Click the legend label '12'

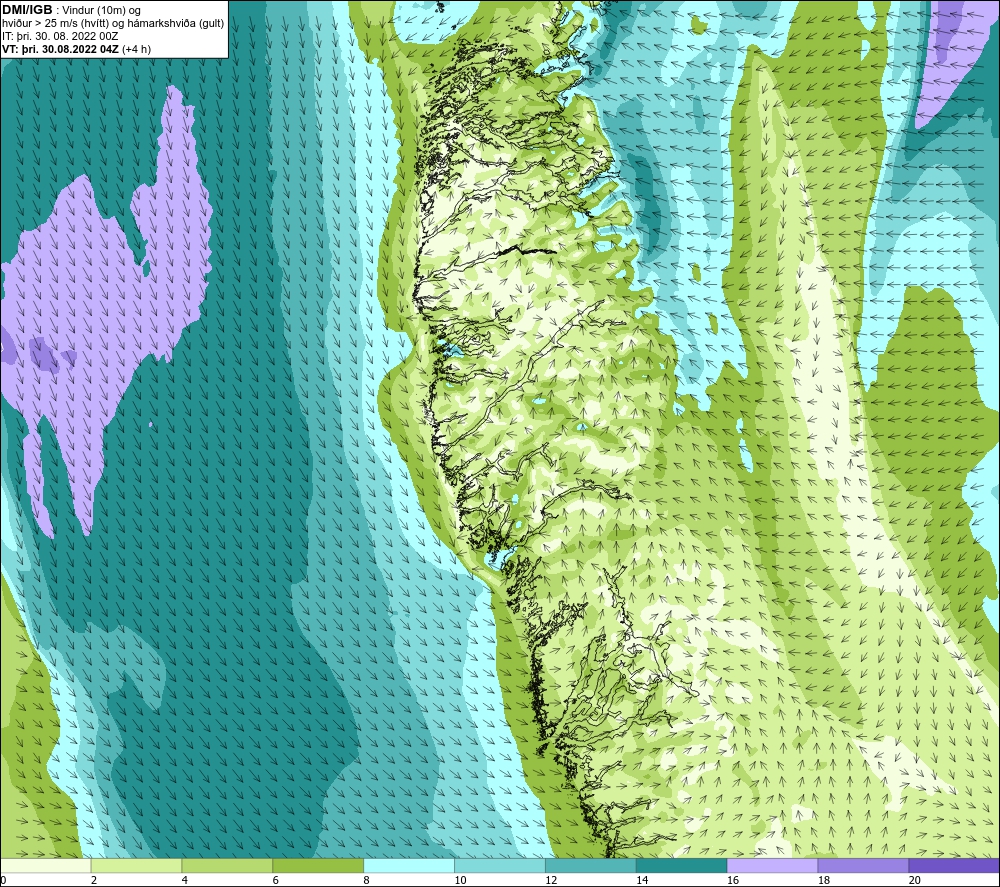click(551, 880)
